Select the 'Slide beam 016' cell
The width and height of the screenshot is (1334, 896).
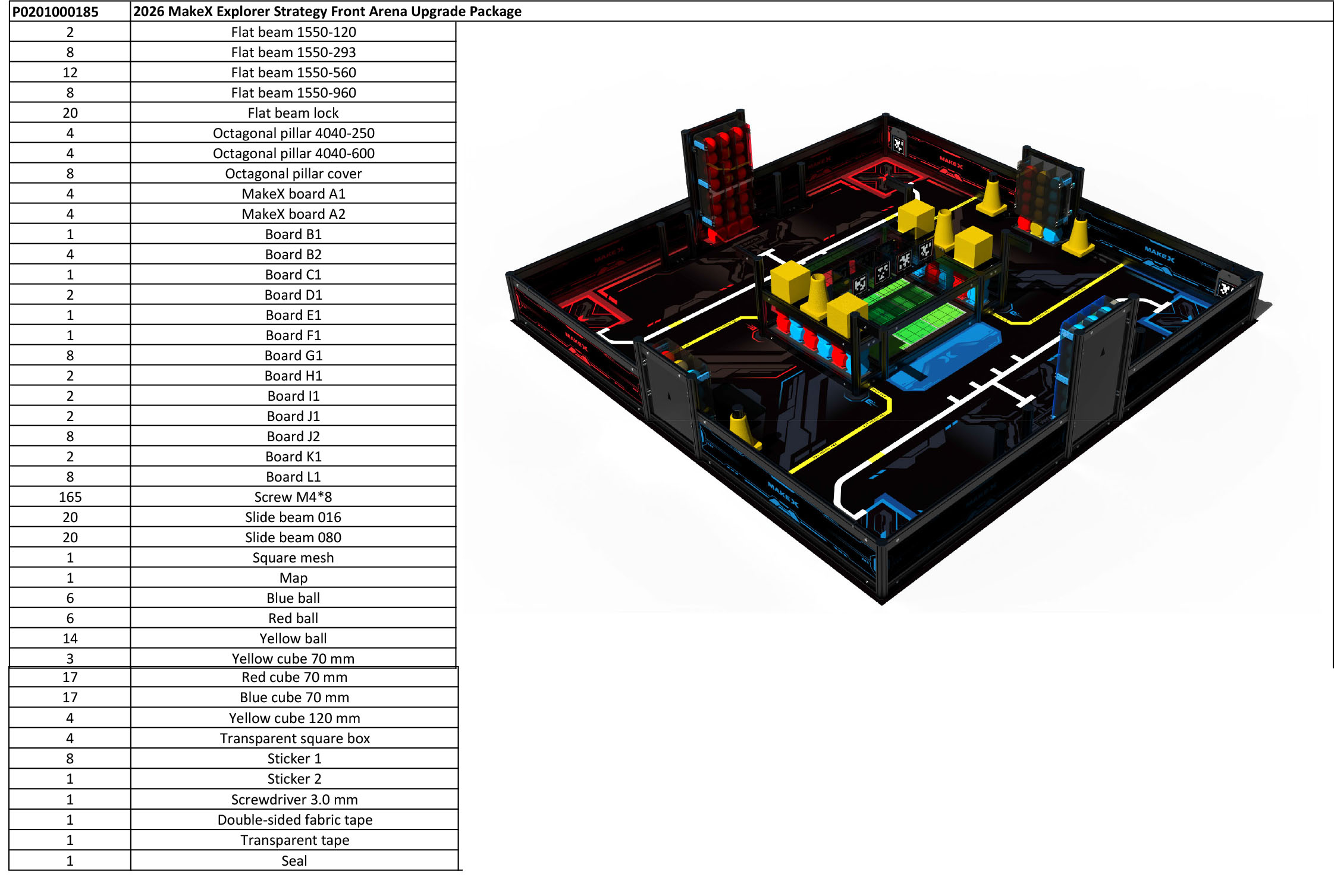293,517
